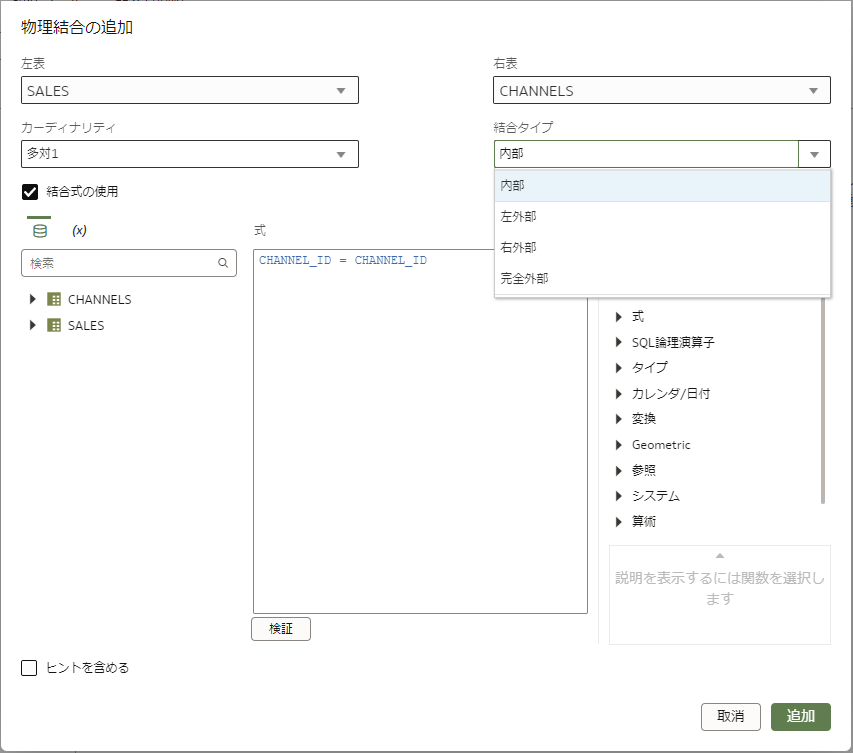
Task: Click the Geometric category label
Action: [661, 445]
